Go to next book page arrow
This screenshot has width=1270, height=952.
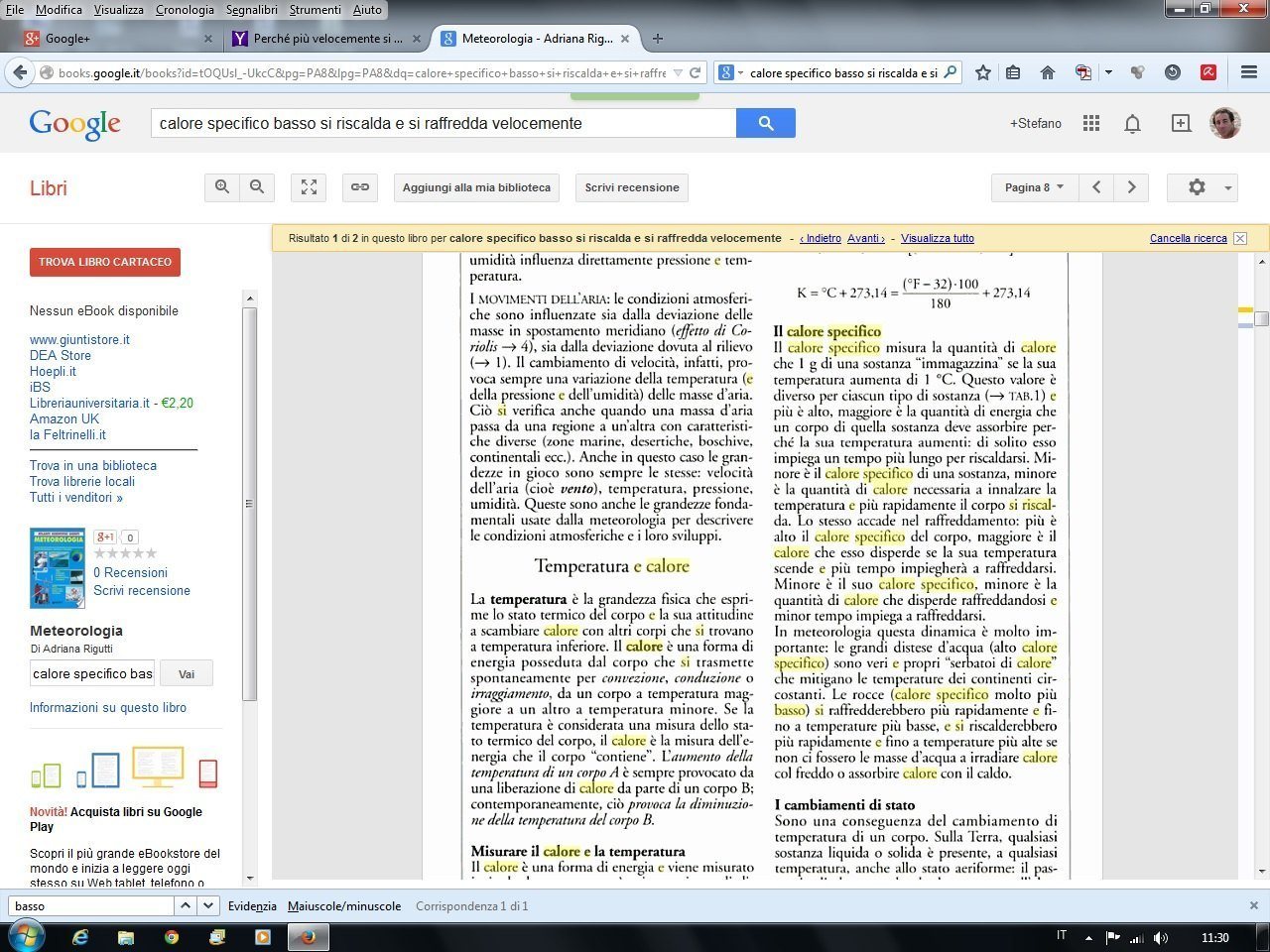coord(1131,187)
